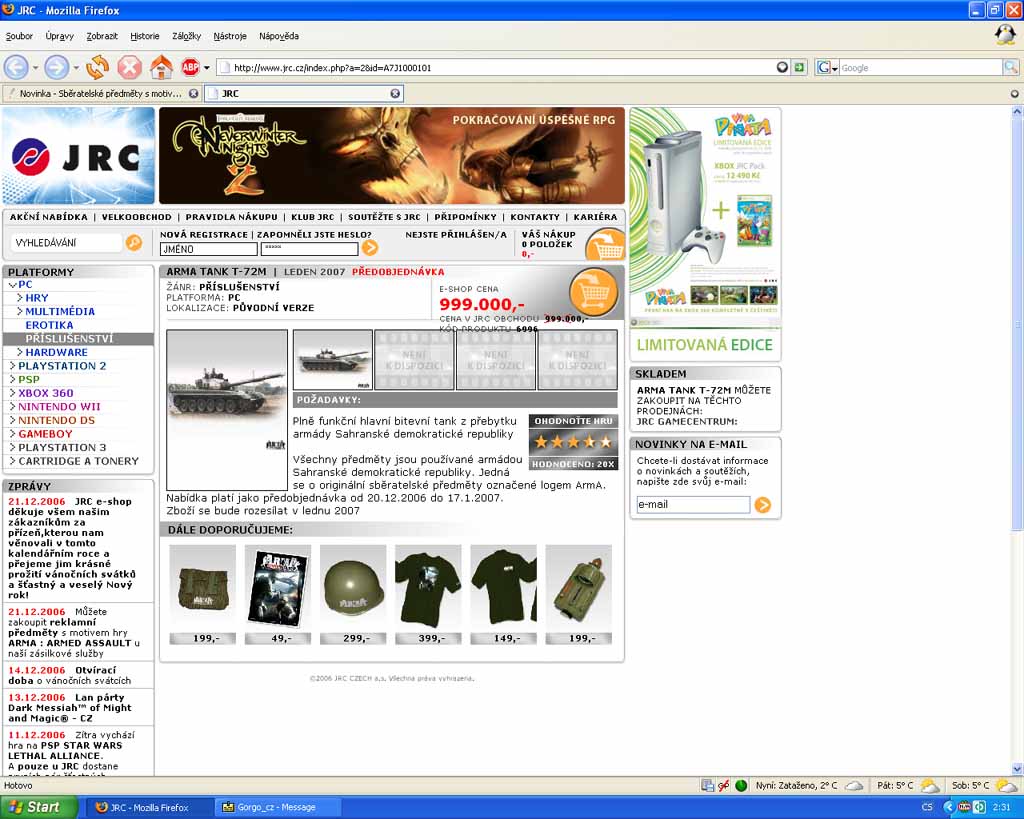Open the Záložky menu
The height and width of the screenshot is (819, 1024).
tap(186, 36)
